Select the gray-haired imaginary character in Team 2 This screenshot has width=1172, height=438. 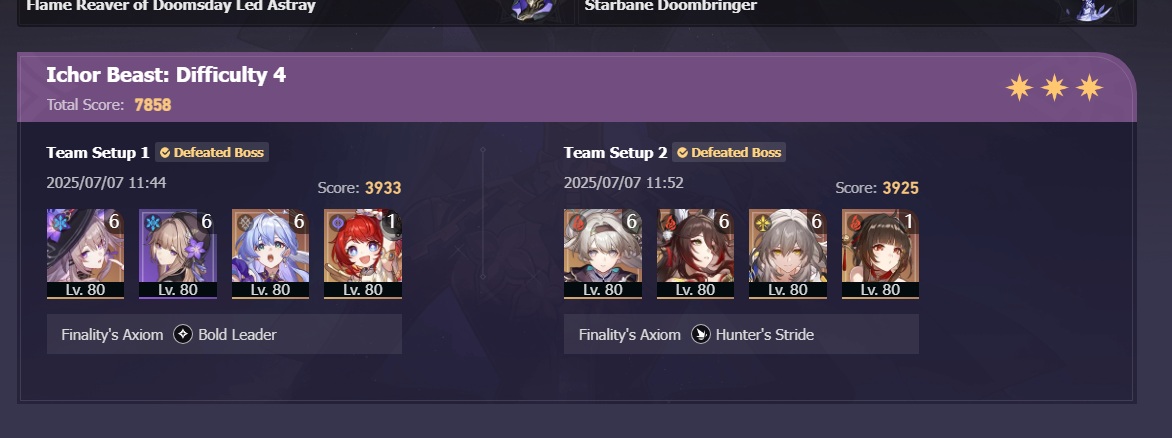(x=788, y=253)
